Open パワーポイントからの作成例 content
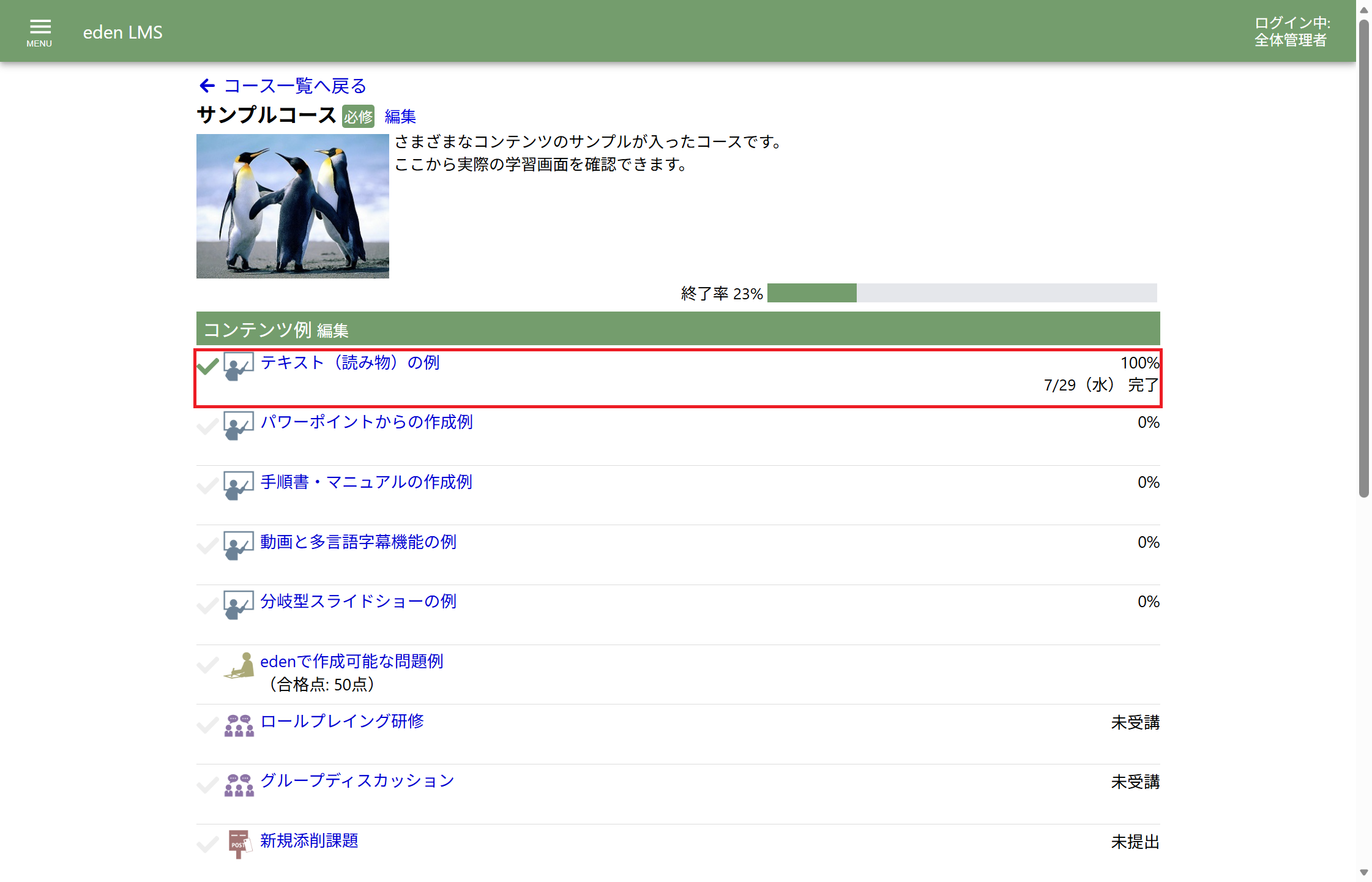Image resolution: width=1372 pixels, height=882 pixels. pyautogui.click(x=367, y=422)
